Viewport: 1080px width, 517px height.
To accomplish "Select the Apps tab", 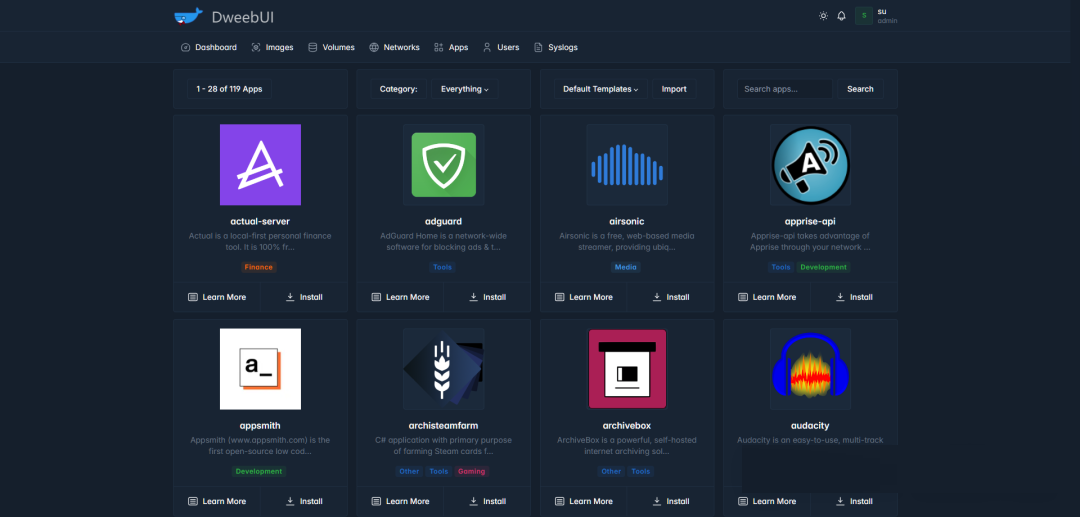I will coord(451,48).
